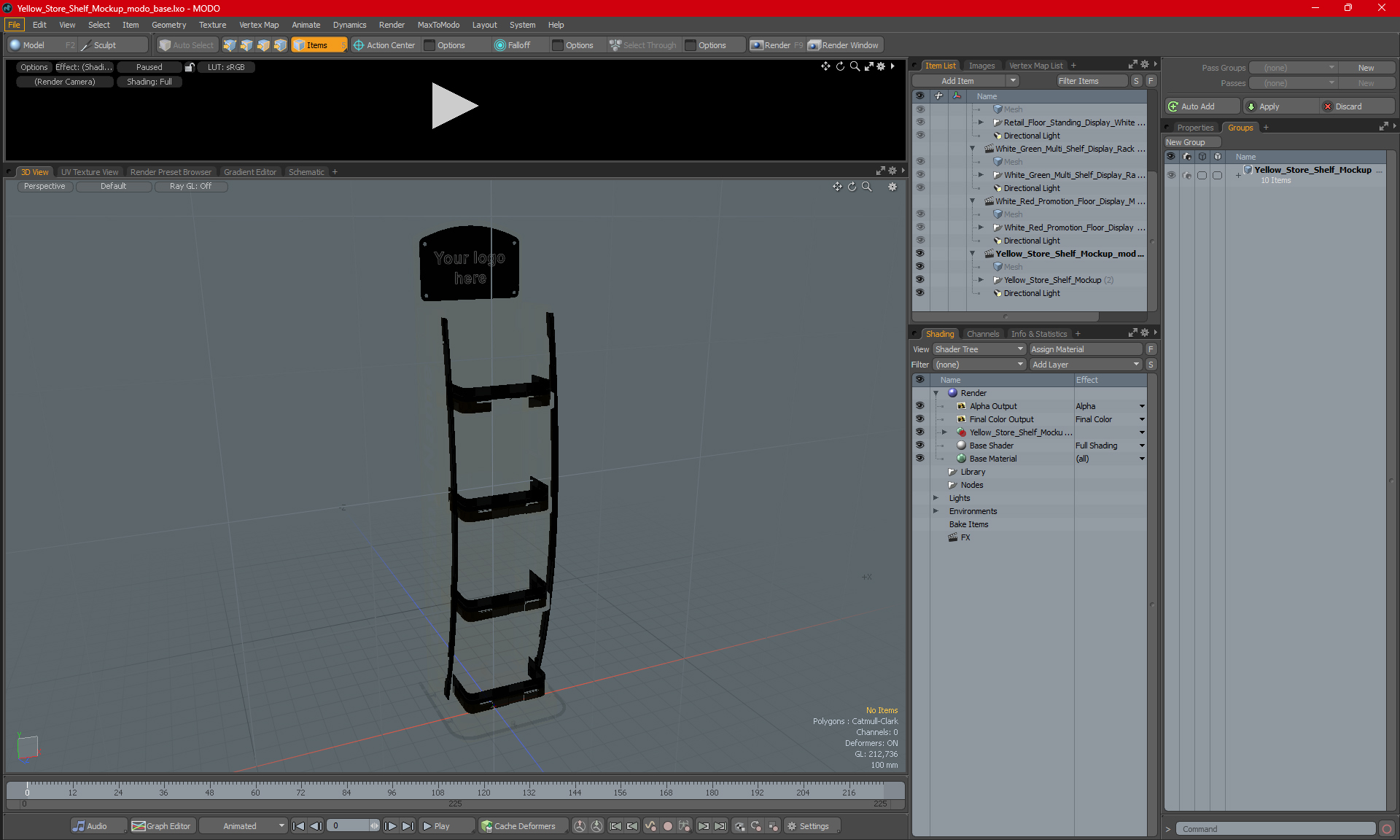Screen dimensions: 1400x840
Task: Open the Graph Editor
Action: point(161,826)
